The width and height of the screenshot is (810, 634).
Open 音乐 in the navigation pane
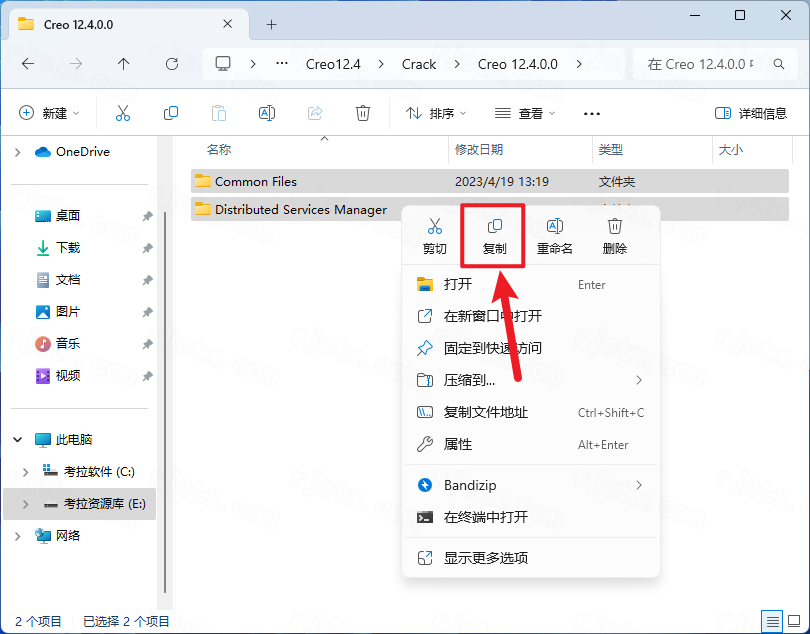(x=67, y=344)
